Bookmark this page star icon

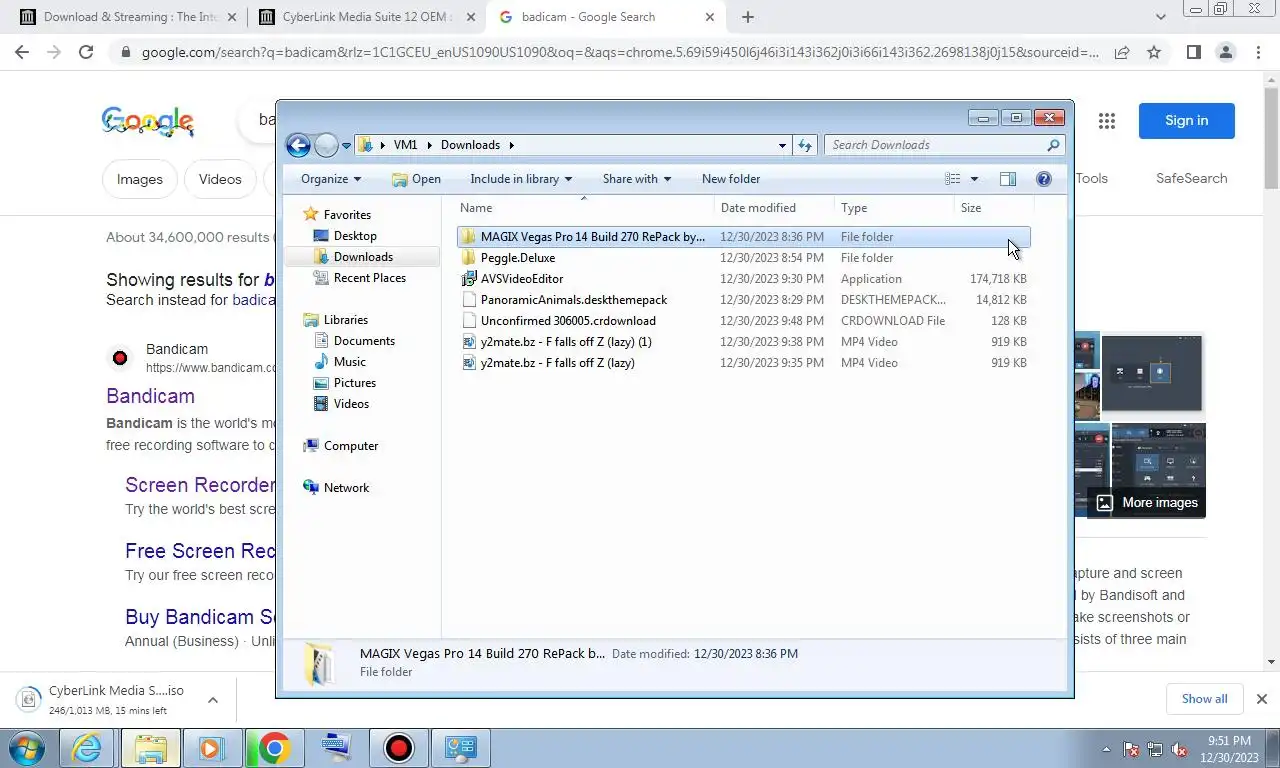point(1154,52)
